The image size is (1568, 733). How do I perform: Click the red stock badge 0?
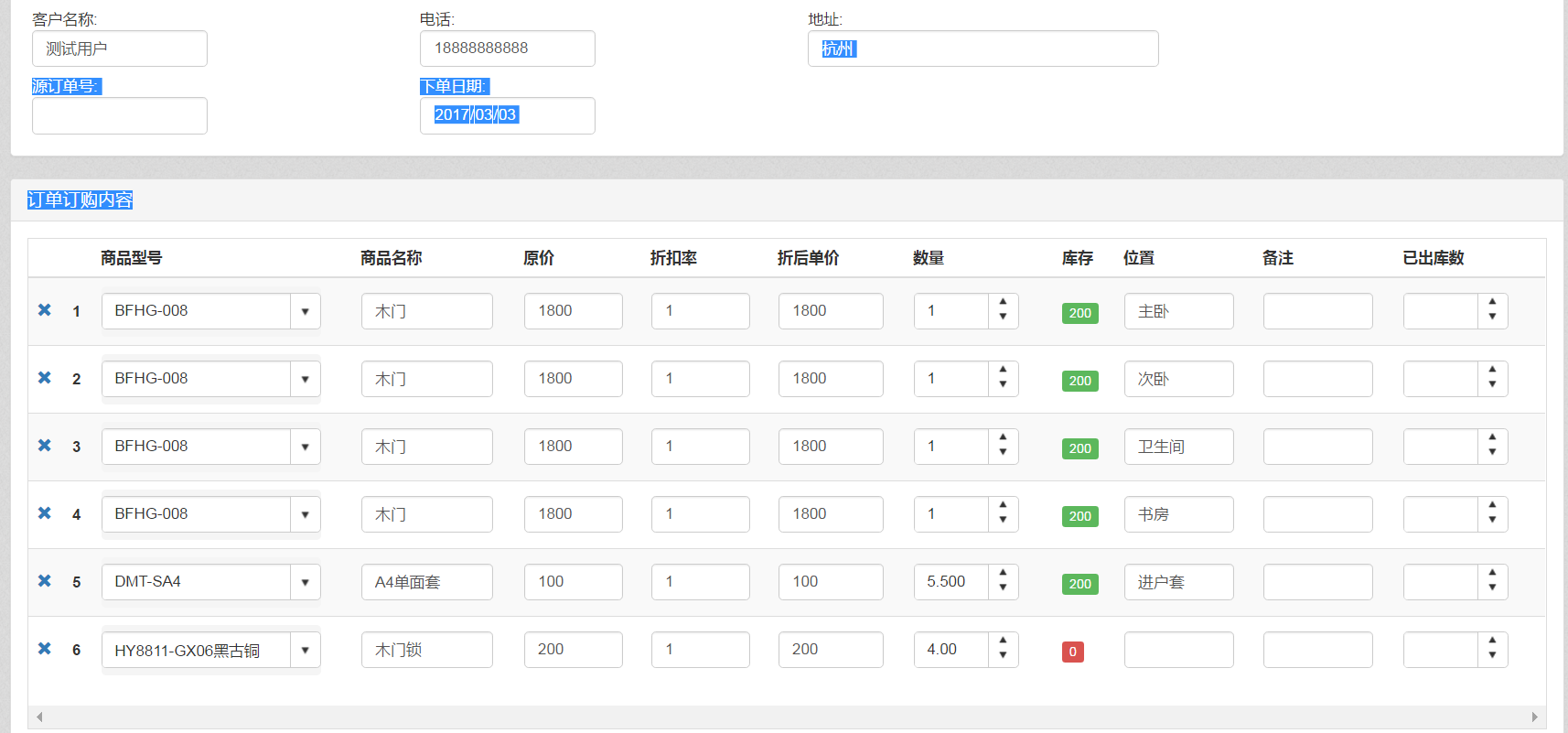(x=1073, y=652)
